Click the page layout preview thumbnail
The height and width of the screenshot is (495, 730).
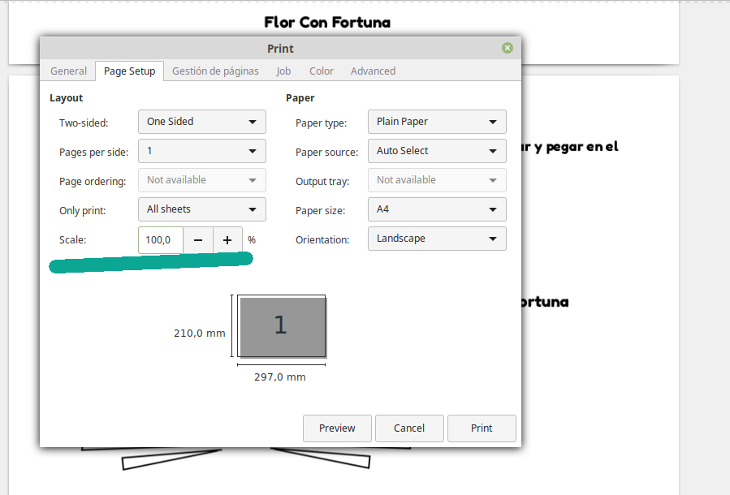281,326
